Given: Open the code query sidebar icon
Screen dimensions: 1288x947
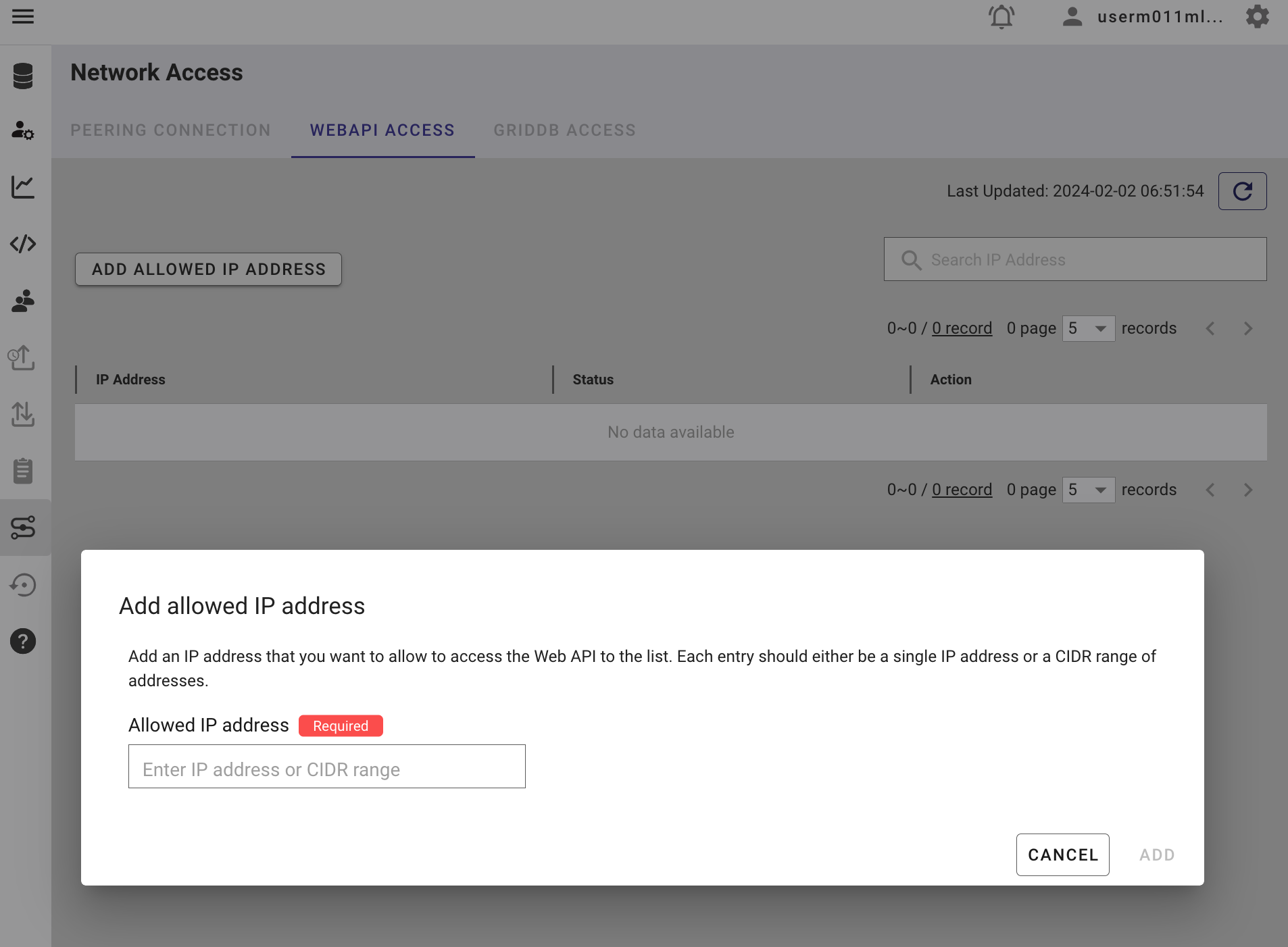Looking at the screenshot, I should [23, 244].
